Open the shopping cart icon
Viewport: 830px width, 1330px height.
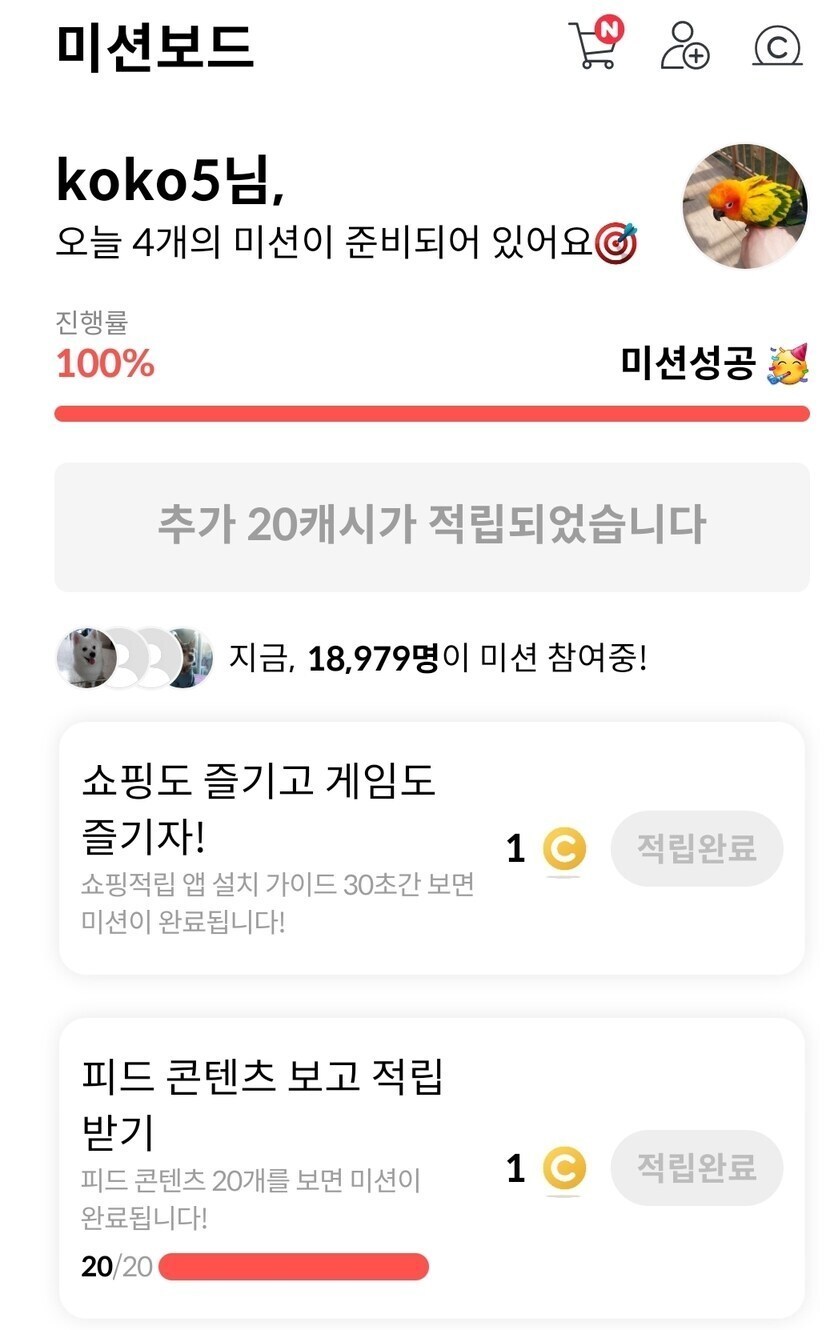click(594, 45)
